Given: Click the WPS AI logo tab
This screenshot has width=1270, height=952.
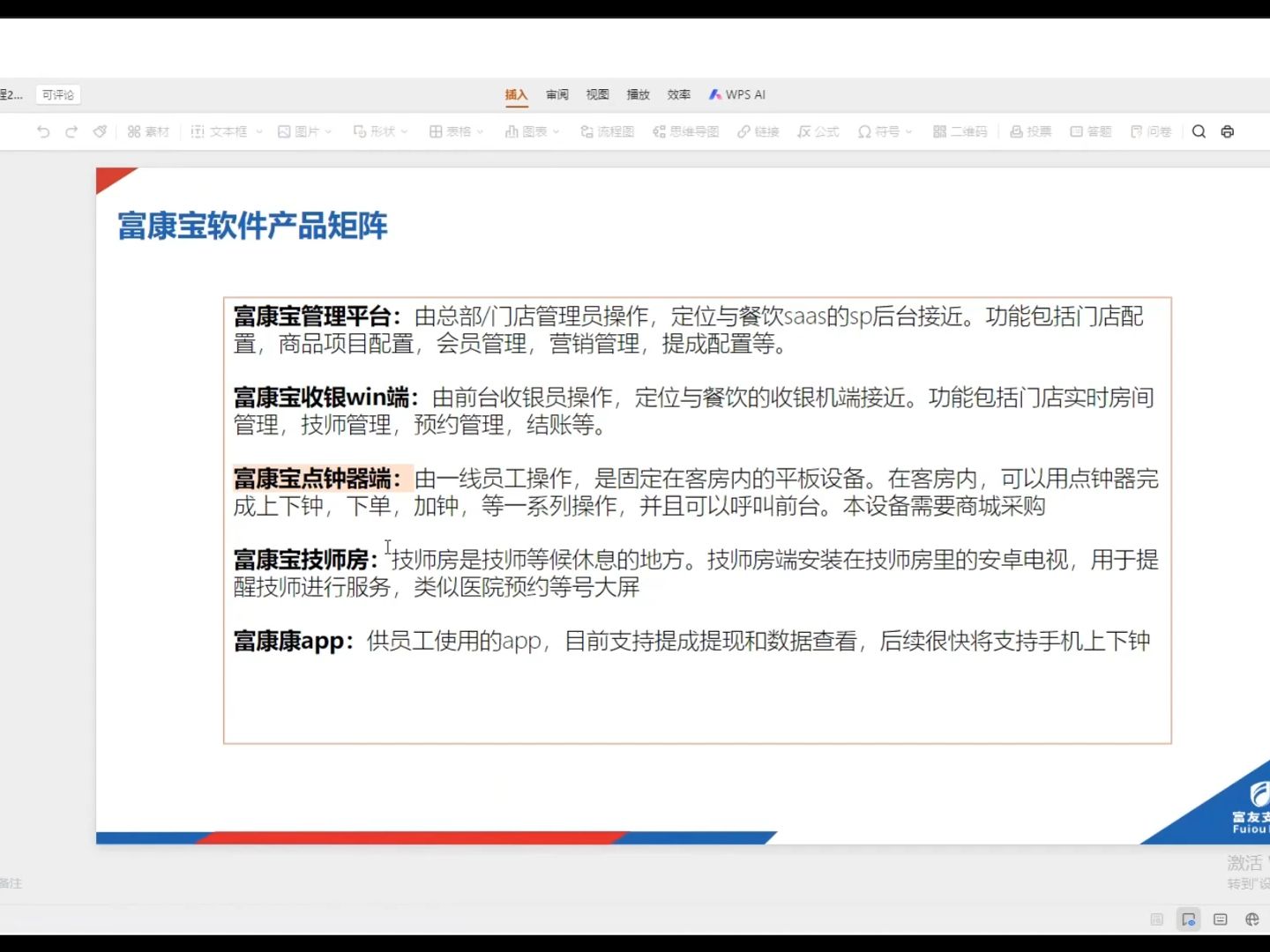Looking at the screenshot, I should 737,94.
